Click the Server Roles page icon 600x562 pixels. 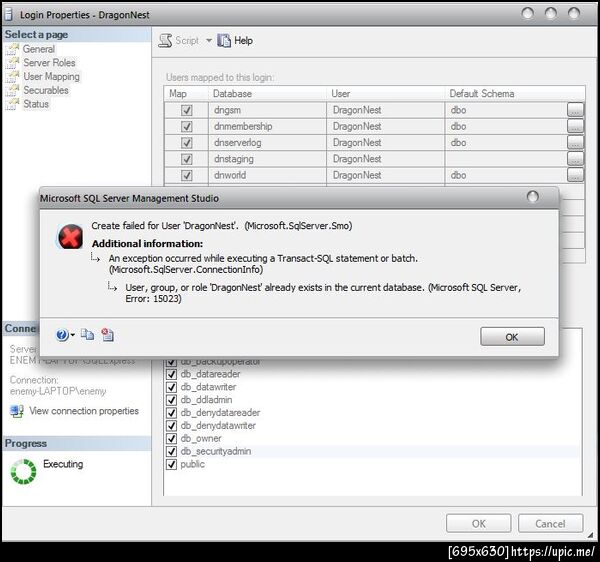coord(12,63)
